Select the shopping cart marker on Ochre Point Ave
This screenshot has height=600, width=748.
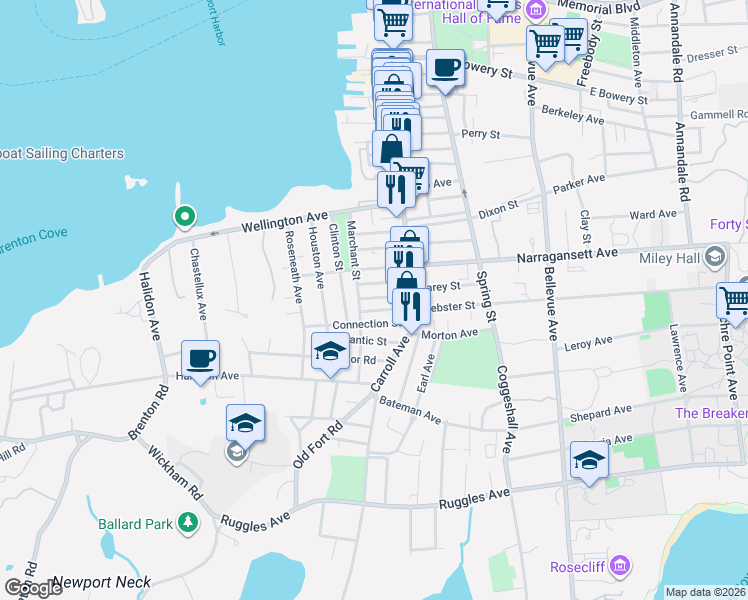coord(735,301)
